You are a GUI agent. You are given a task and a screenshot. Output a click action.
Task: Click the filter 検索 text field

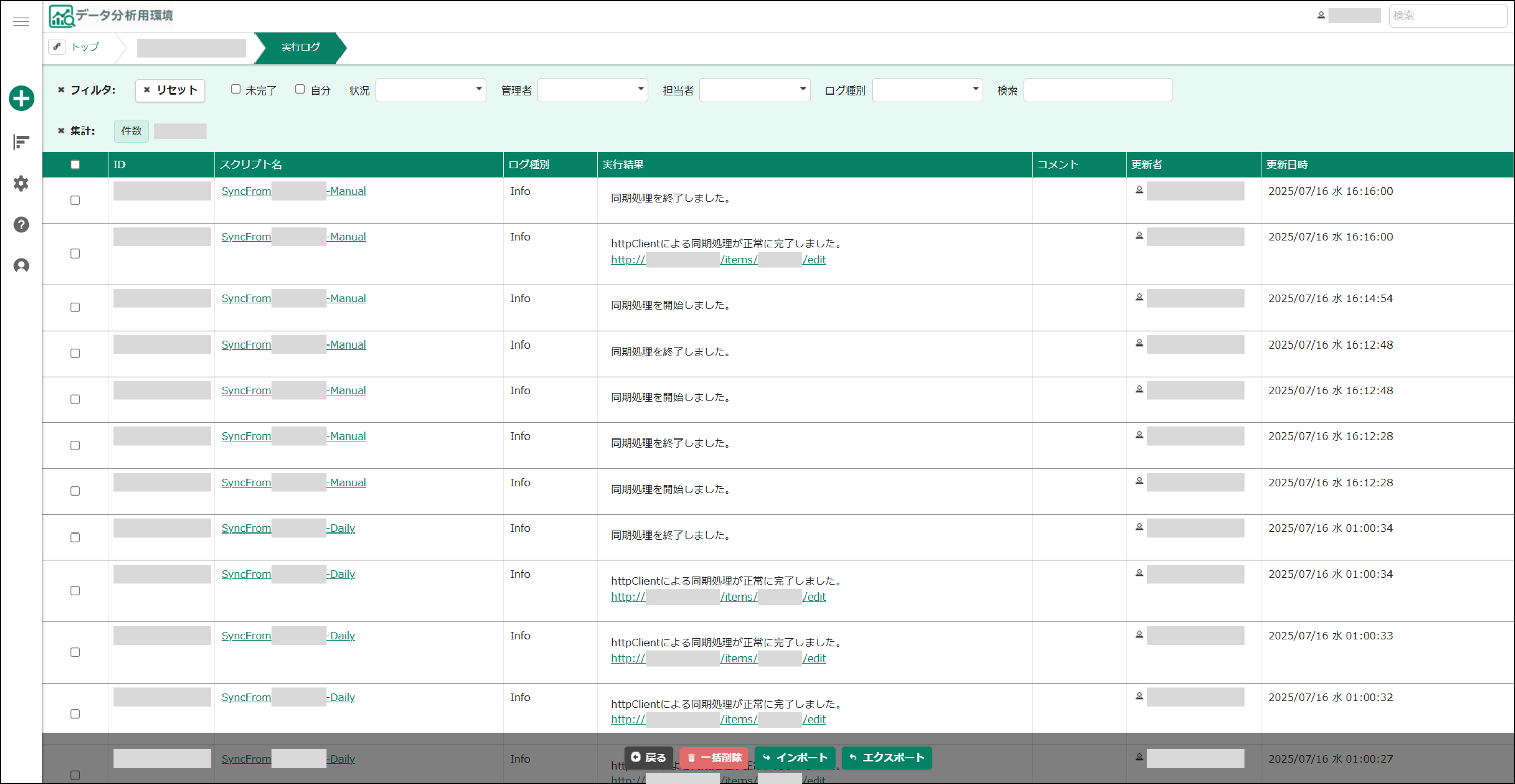(x=1097, y=90)
